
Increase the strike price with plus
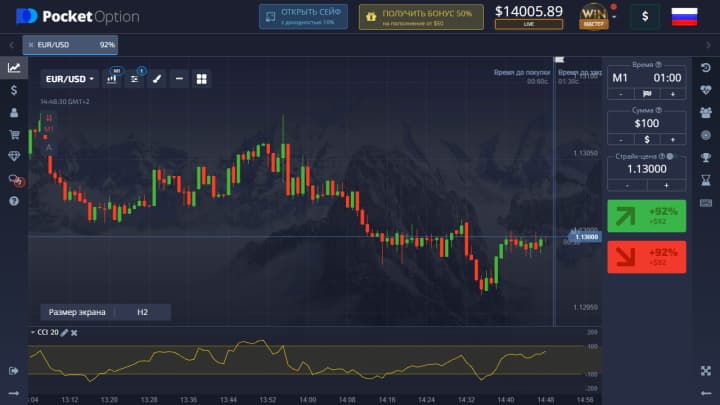(x=666, y=186)
